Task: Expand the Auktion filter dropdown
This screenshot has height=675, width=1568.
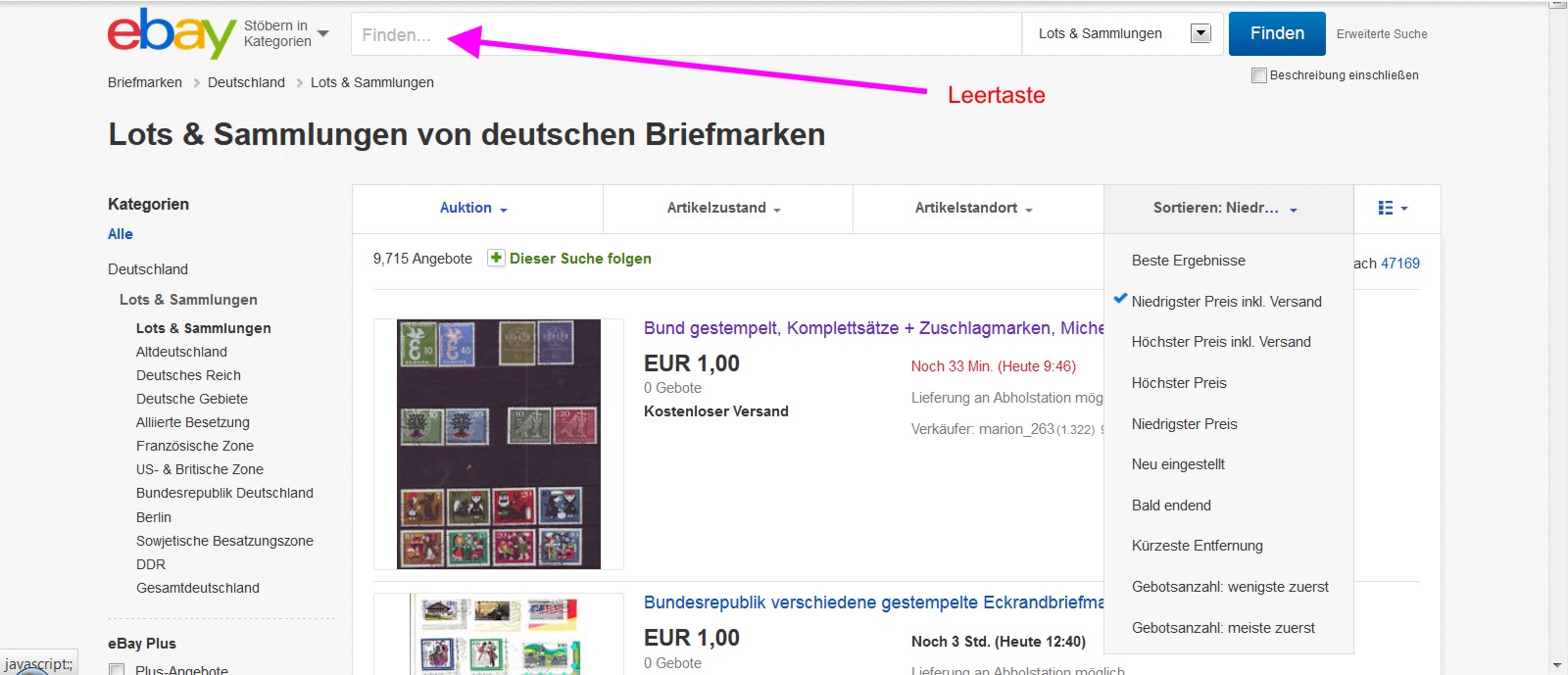Action: 474,208
